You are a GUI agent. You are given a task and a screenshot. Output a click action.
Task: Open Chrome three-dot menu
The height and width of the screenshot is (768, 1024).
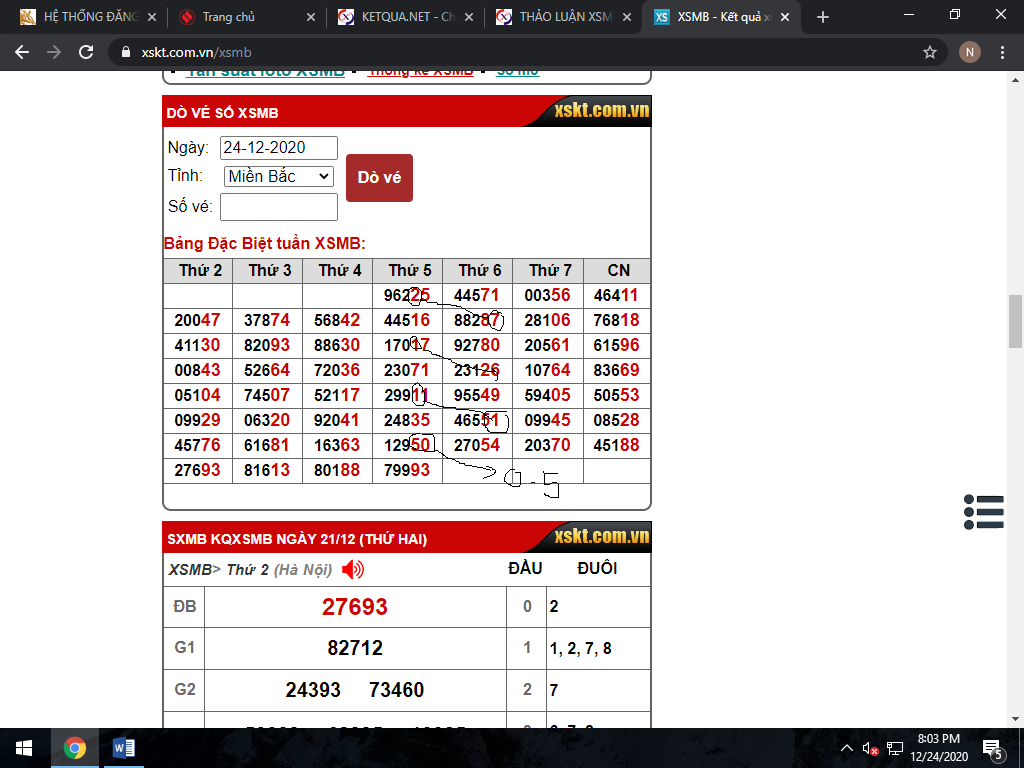coord(1002,52)
